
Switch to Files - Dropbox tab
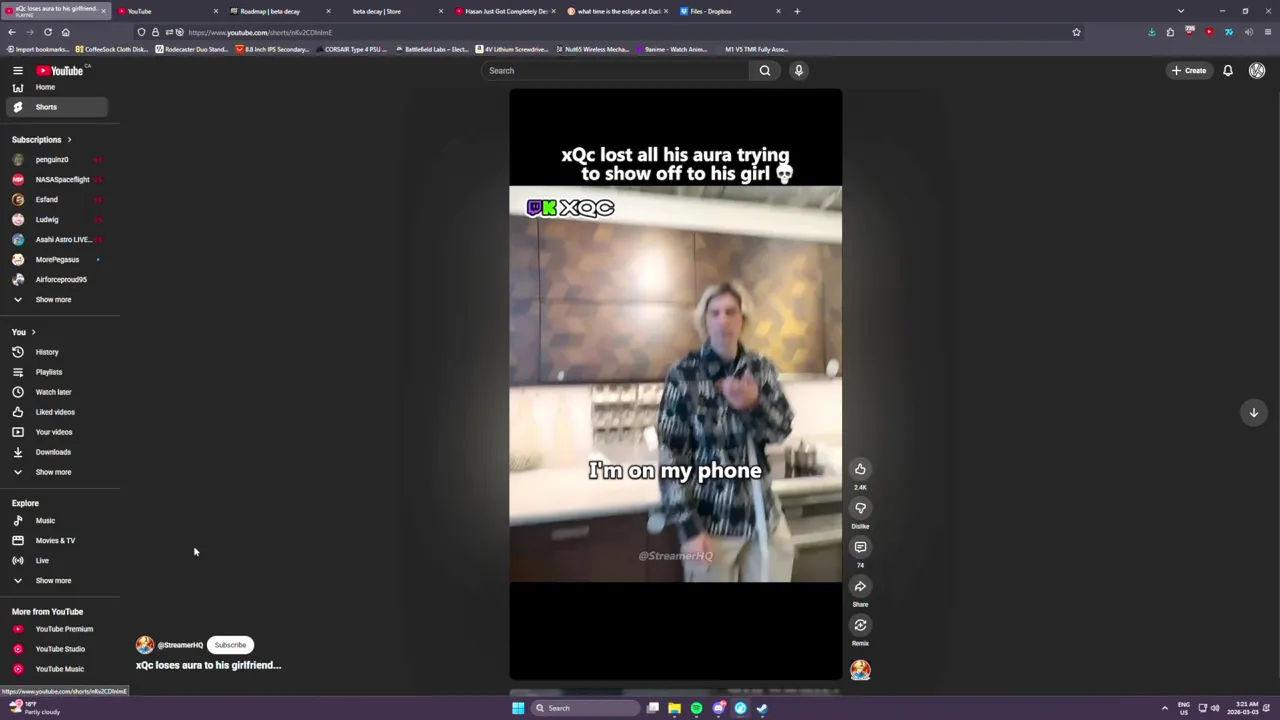(729, 11)
